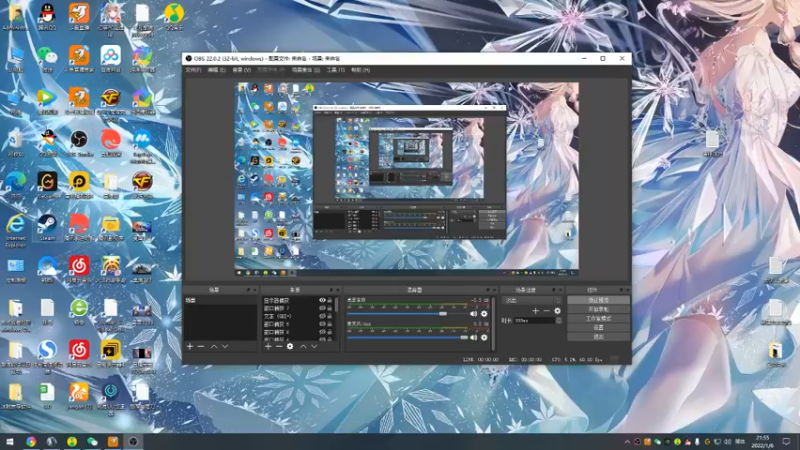Toggle visibility eye of 显示器捕获 source
This screenshot has width=800, height=450.
click(322, 301)
